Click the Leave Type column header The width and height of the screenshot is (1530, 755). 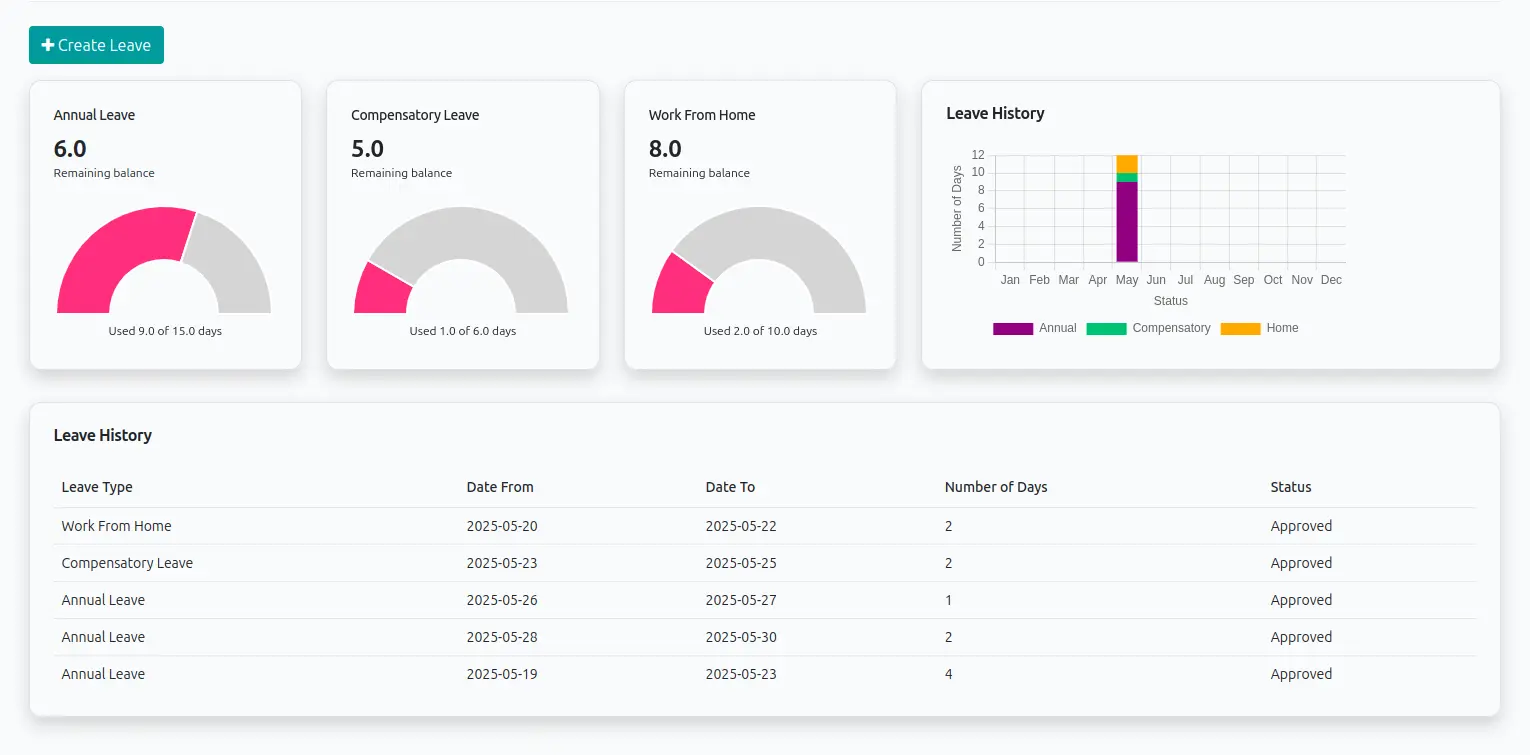click(x=97, y=487)
